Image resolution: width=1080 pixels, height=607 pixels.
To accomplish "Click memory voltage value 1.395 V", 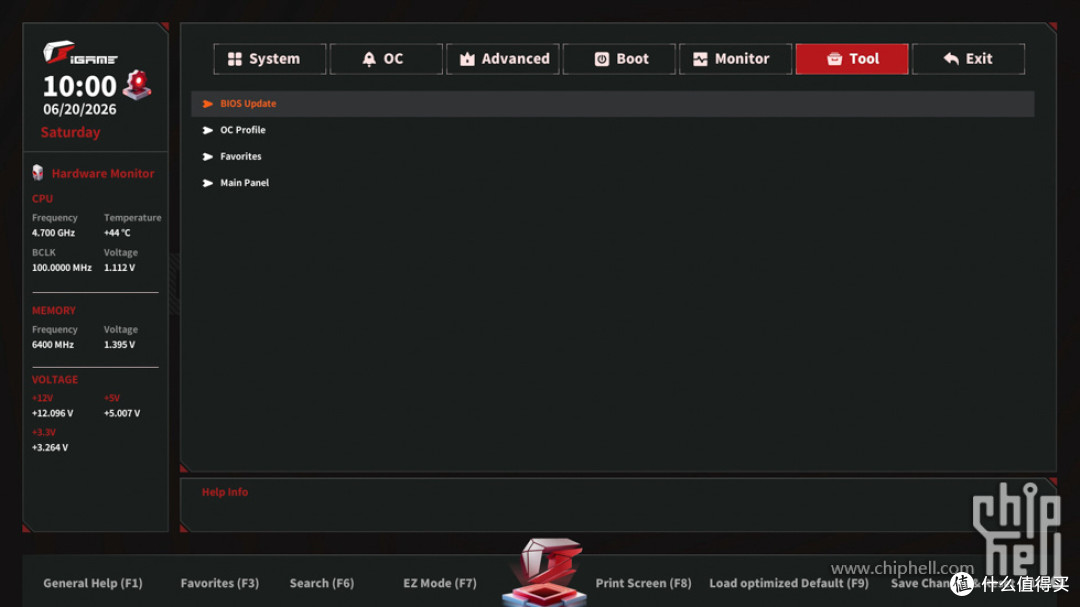I will point(119,344).
